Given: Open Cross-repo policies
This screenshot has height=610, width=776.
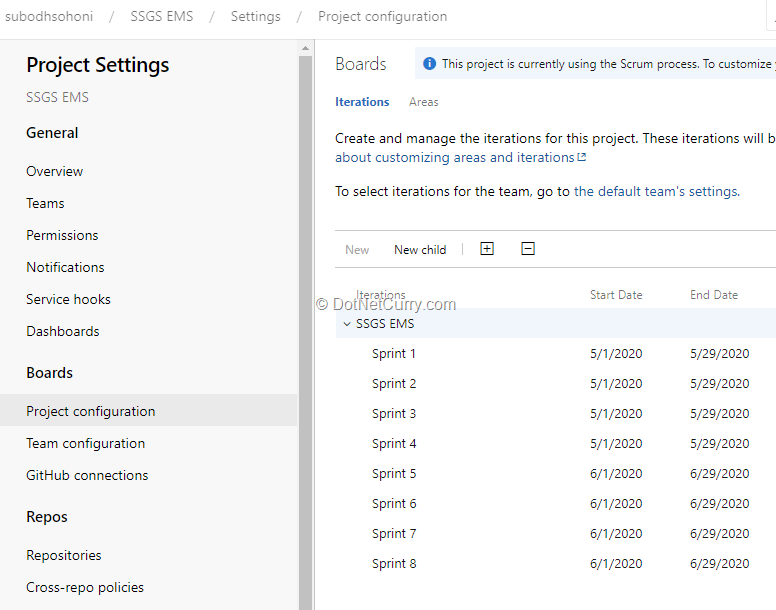Looking at the screenshot, I should [85, 587].
